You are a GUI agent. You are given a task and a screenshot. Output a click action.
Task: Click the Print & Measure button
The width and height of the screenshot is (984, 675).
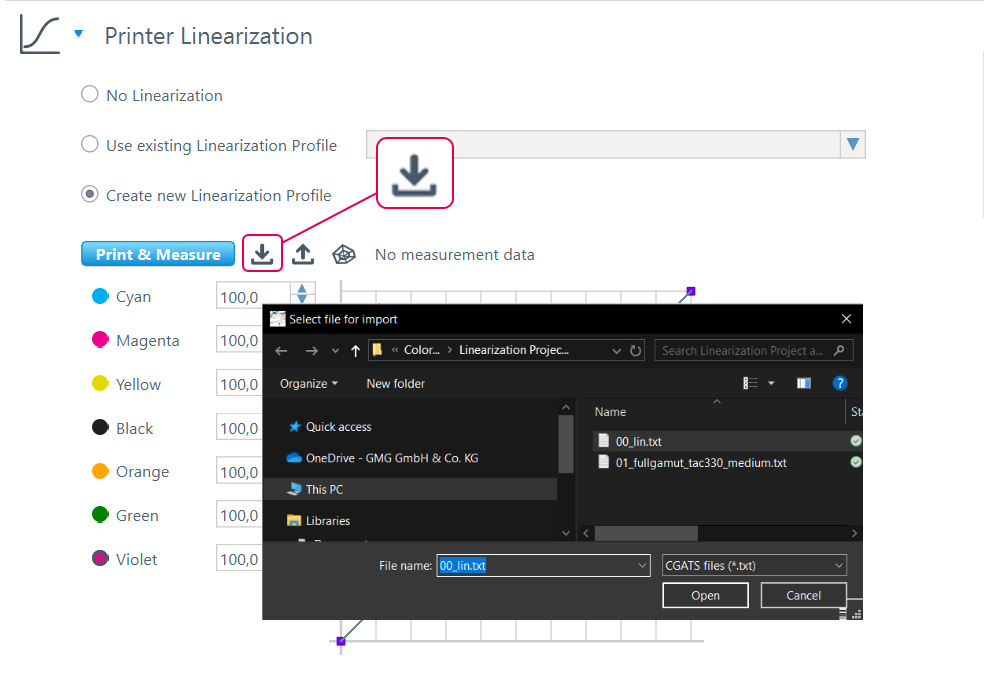[157, 253]
